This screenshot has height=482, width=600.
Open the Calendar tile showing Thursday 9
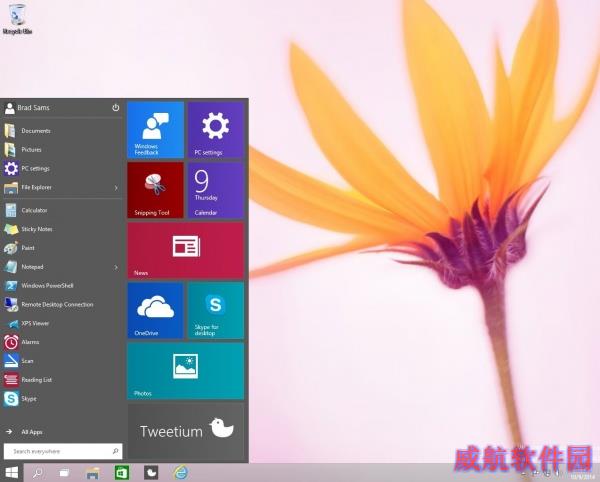216,190
